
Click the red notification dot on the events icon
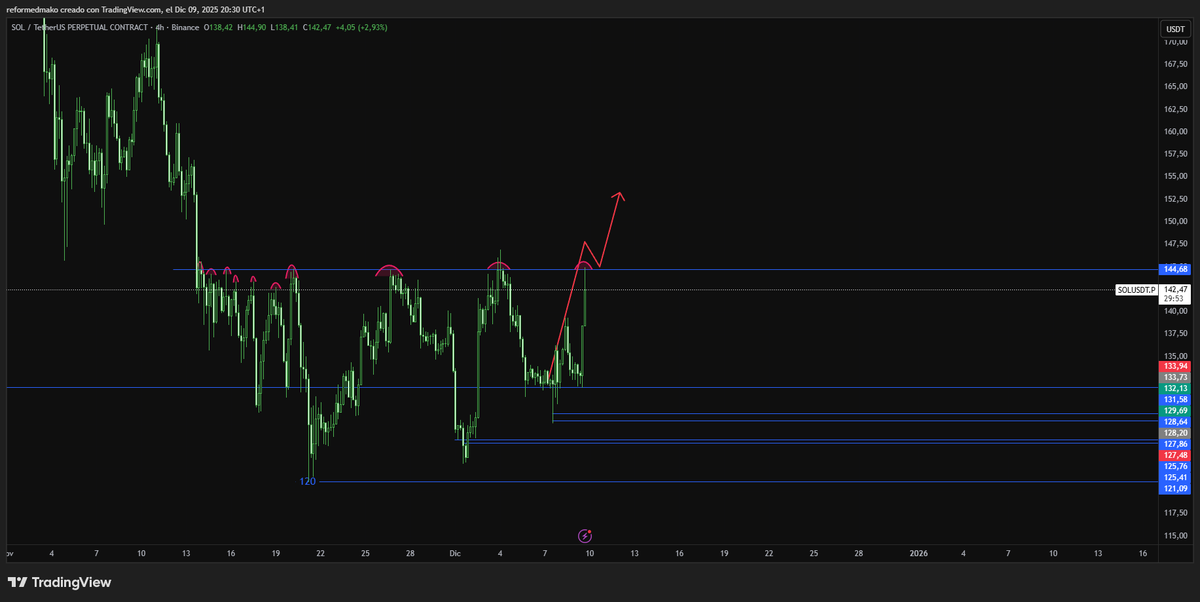[x=590, y=531]
